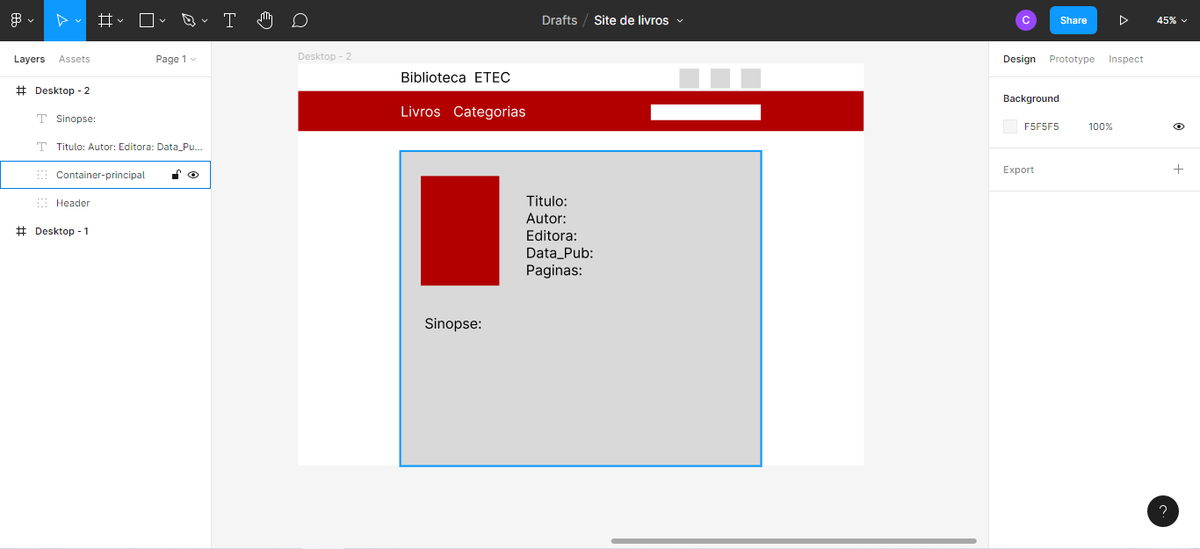Image resolution: width=1200 pixels, height=549 pixels.
Task: Click the Biblioteca ETEC text on canvas
Action: tap(455, 78)
